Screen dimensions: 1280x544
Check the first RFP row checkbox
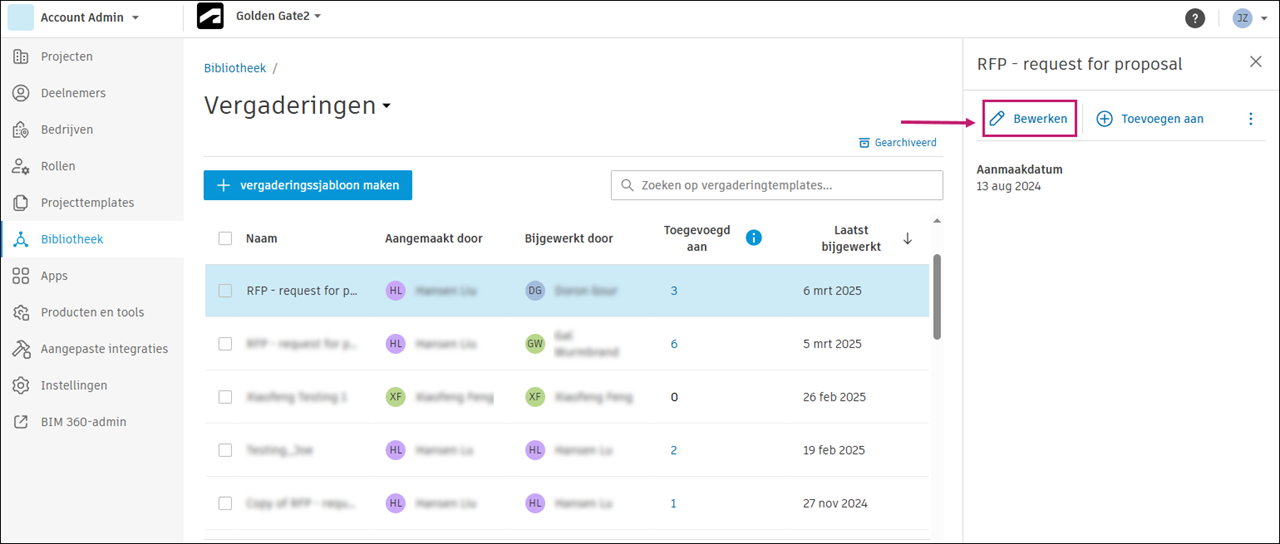tap(225, 291)
